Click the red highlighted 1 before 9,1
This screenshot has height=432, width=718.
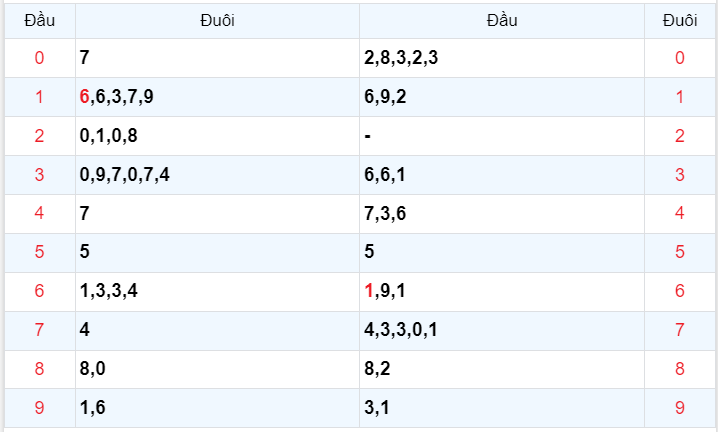click(369, 291)
